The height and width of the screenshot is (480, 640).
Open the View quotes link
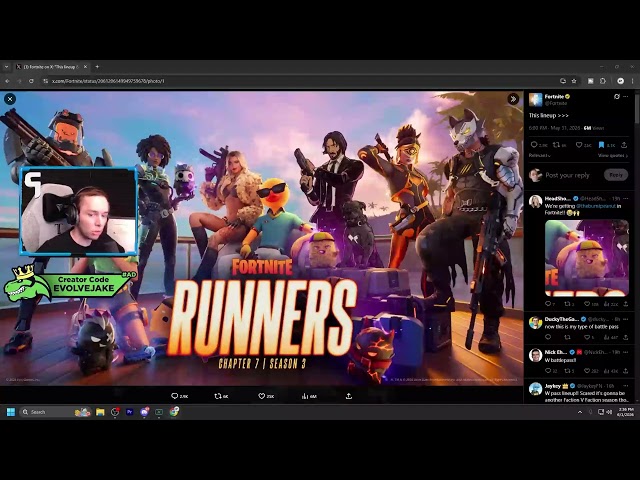tap(612, 156)
